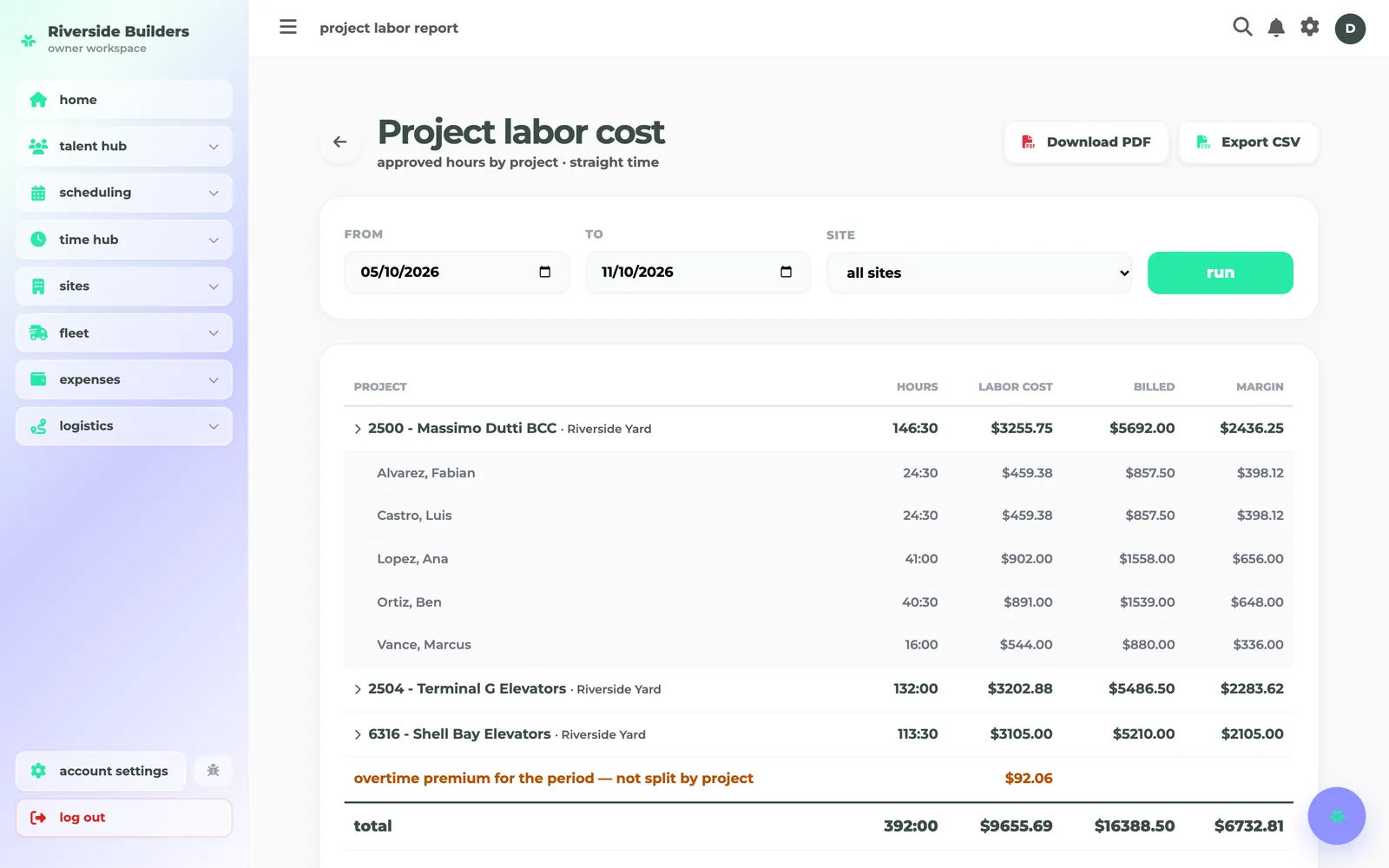Image resolution: width=1389 pixels, height=868 pixels.
Task: Select the Lopez, Ana row name
Action: tap(412, 559)
